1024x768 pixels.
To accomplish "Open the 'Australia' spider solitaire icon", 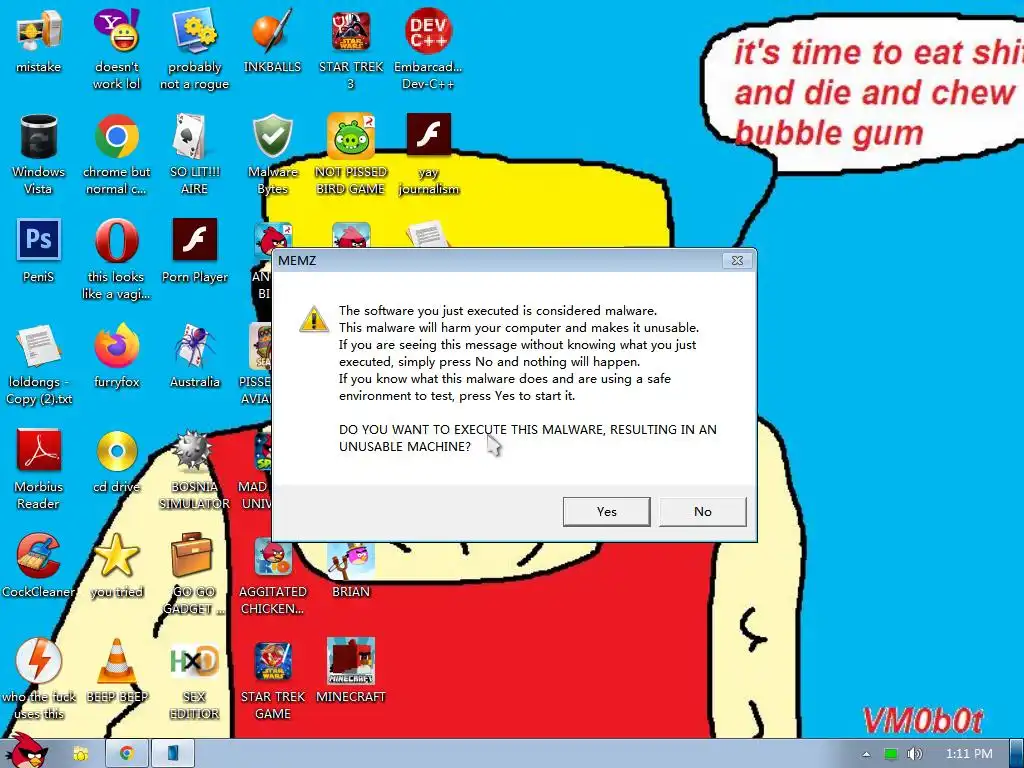I will tap(195, 356).
